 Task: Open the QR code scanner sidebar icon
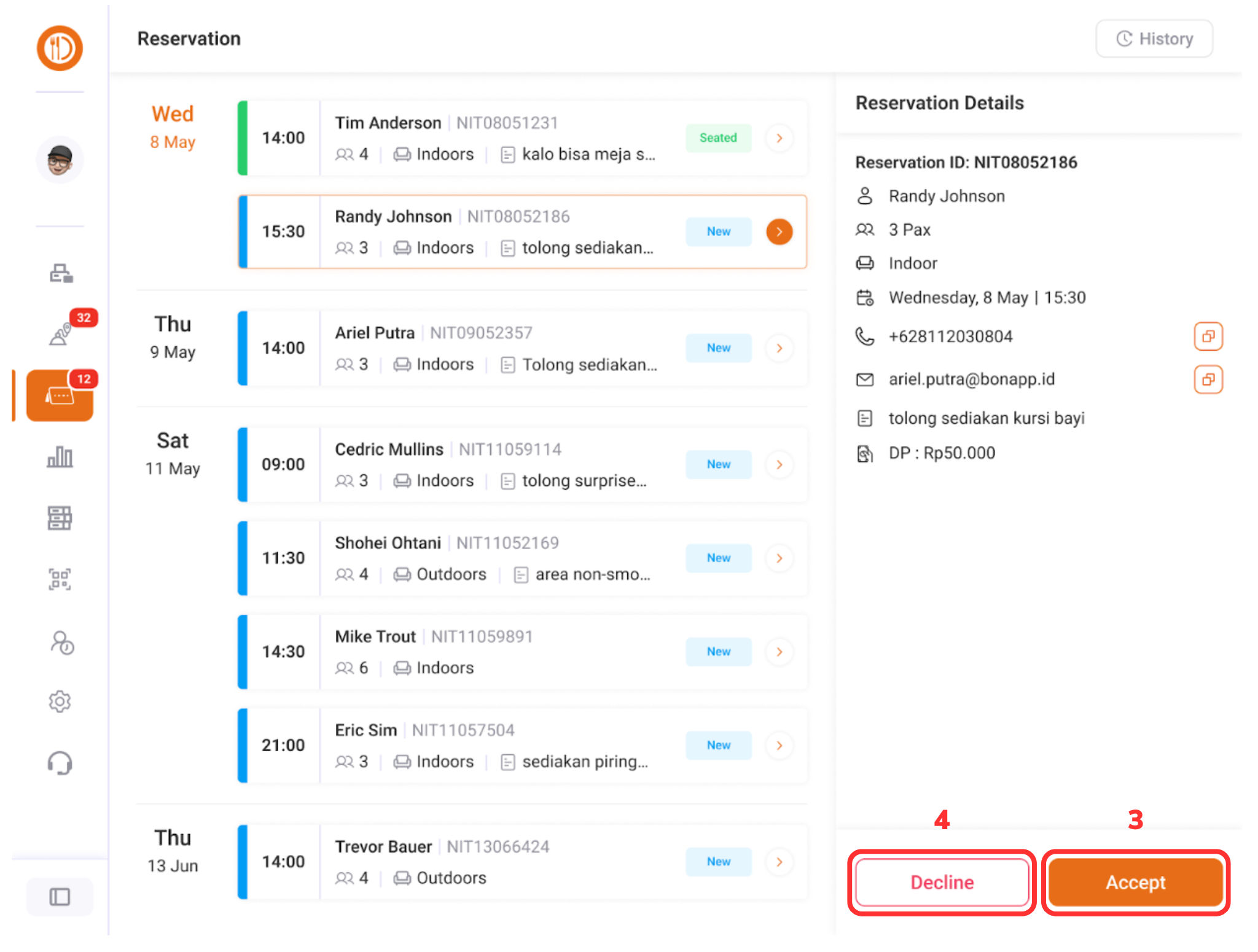pos(60,579)
